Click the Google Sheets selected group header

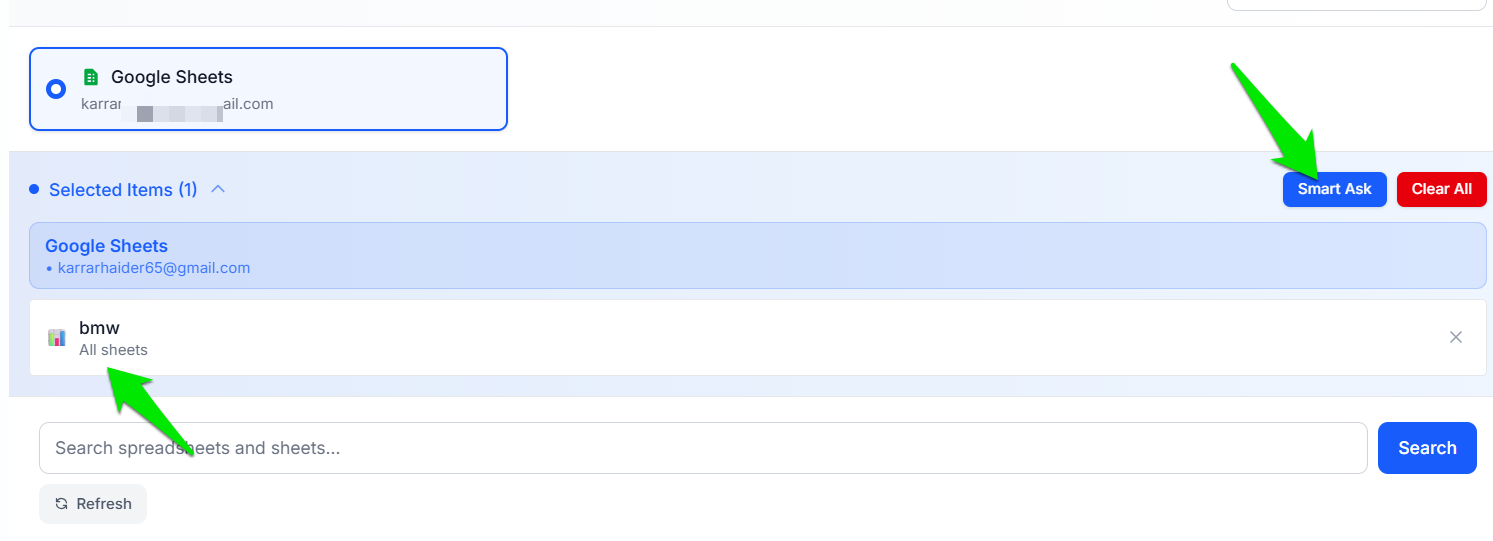pos(106,246)
